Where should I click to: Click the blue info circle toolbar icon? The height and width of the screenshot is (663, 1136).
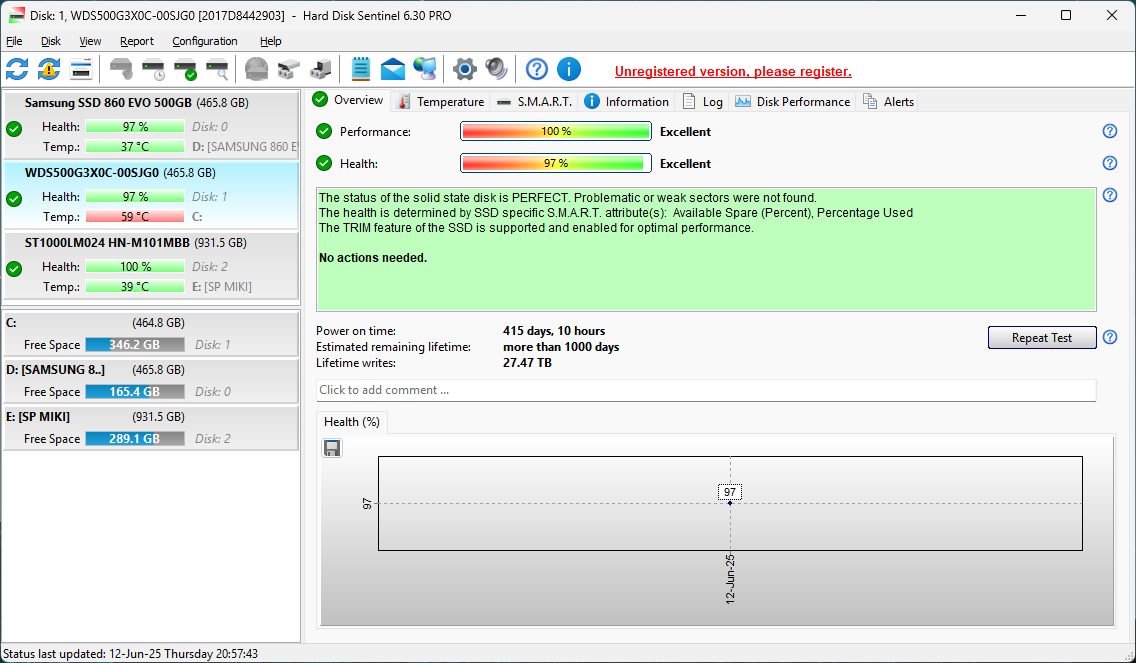569,70
